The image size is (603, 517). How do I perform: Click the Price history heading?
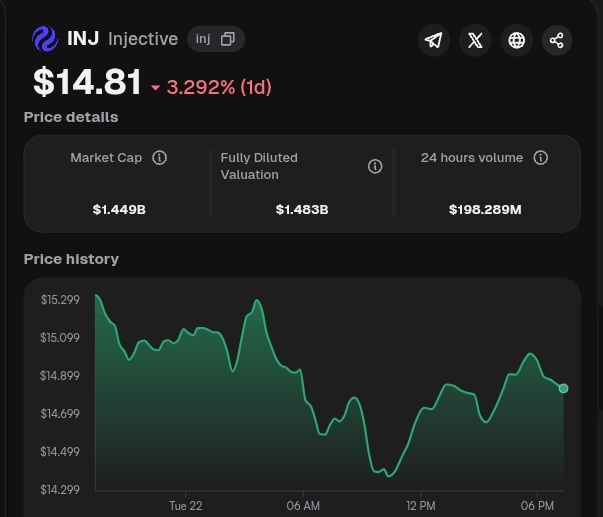(71, 259)
